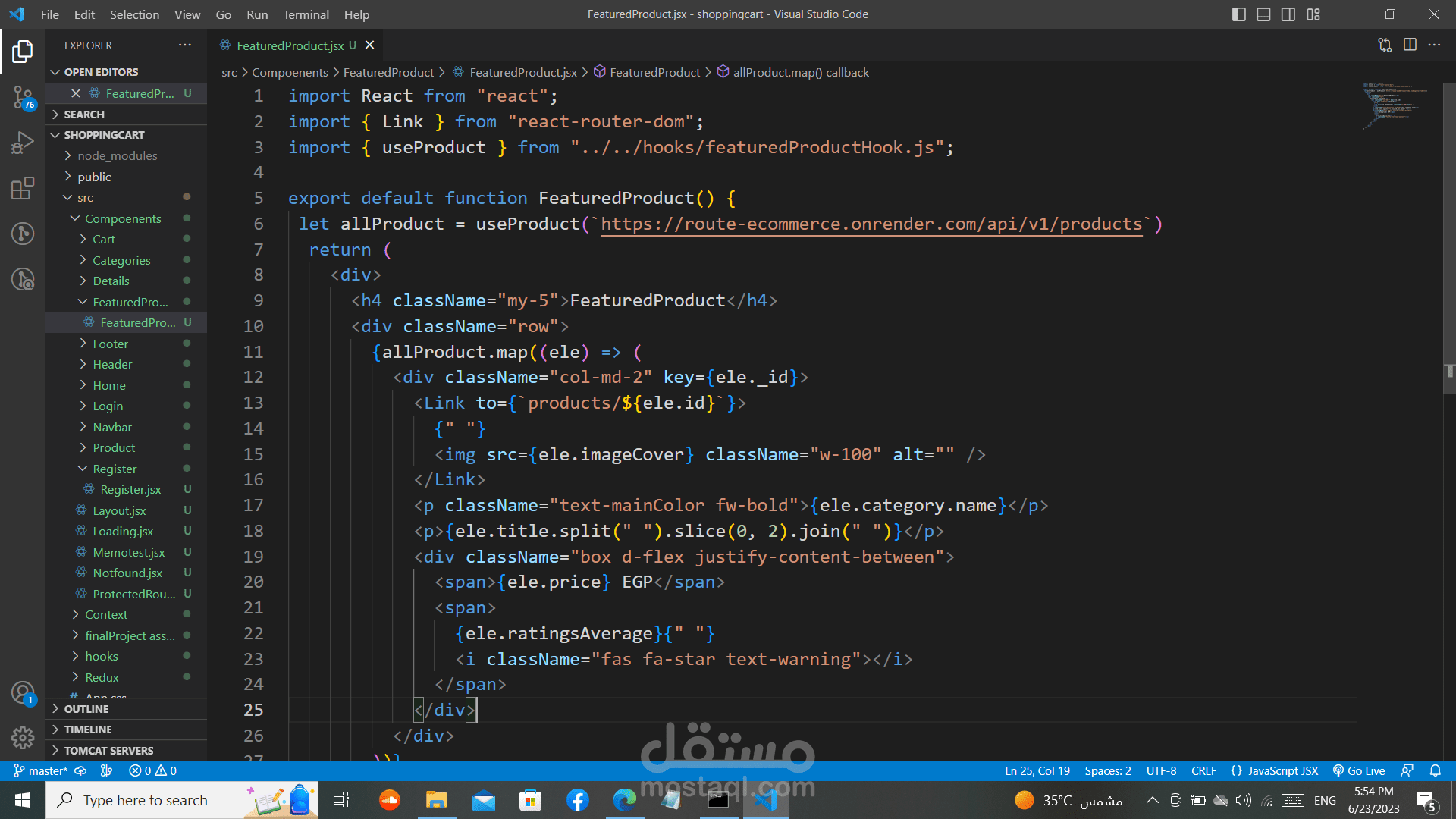
Task: Toggle Panel layout button
Action: (x=1263, y=14)
